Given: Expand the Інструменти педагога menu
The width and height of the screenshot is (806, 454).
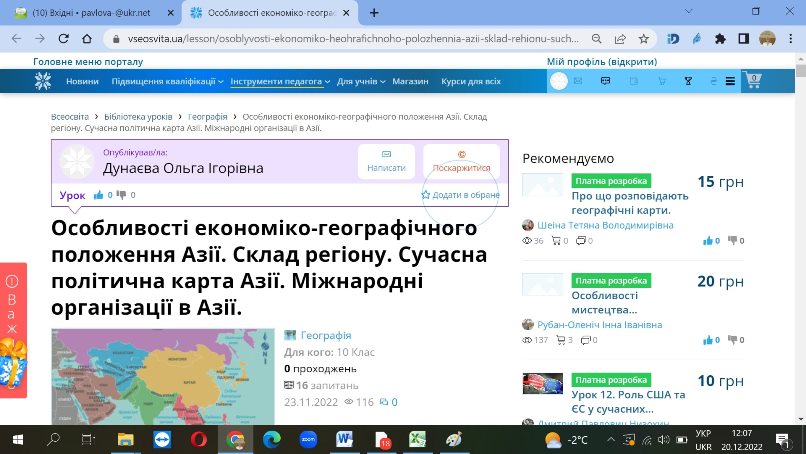Looking at the screenshot, I should click(x=280, y=81).
